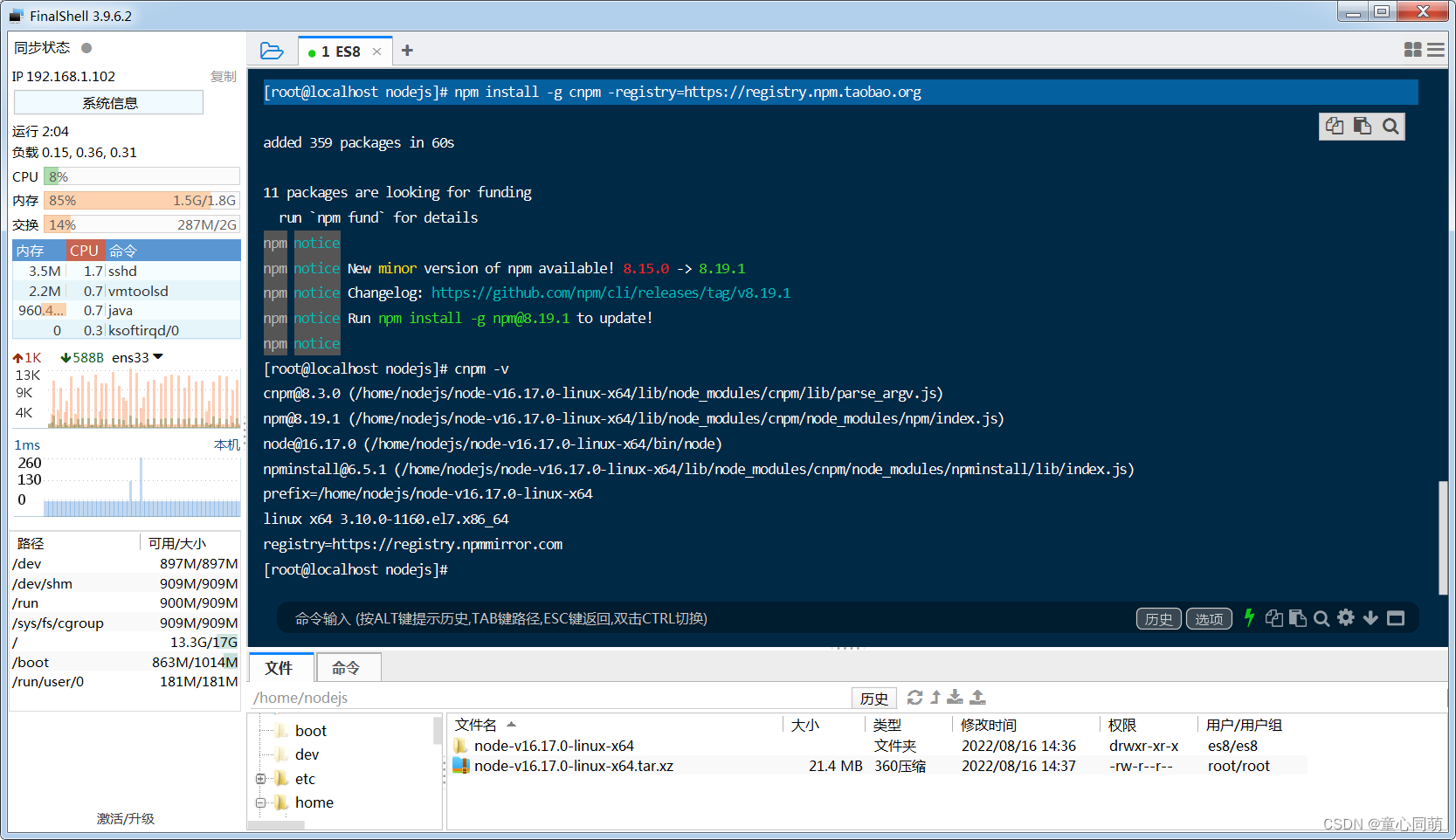Click the copy icon in the terminal selection toolbar
This screenshot has height=840, width=1456.
point(1334,126)
